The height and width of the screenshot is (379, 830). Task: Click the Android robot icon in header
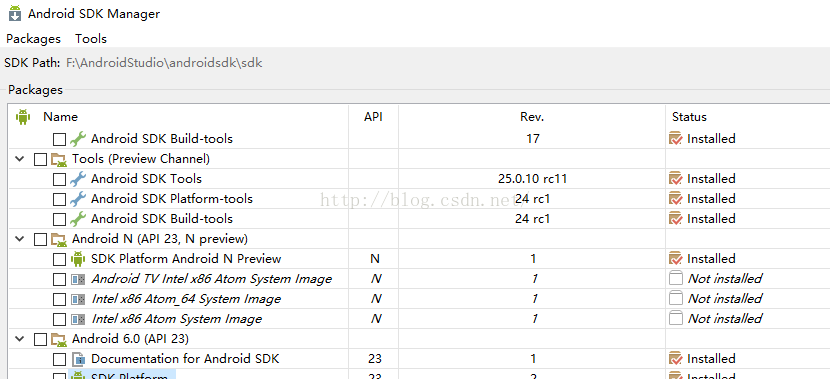pyautogui.click(x=23, y=116)
